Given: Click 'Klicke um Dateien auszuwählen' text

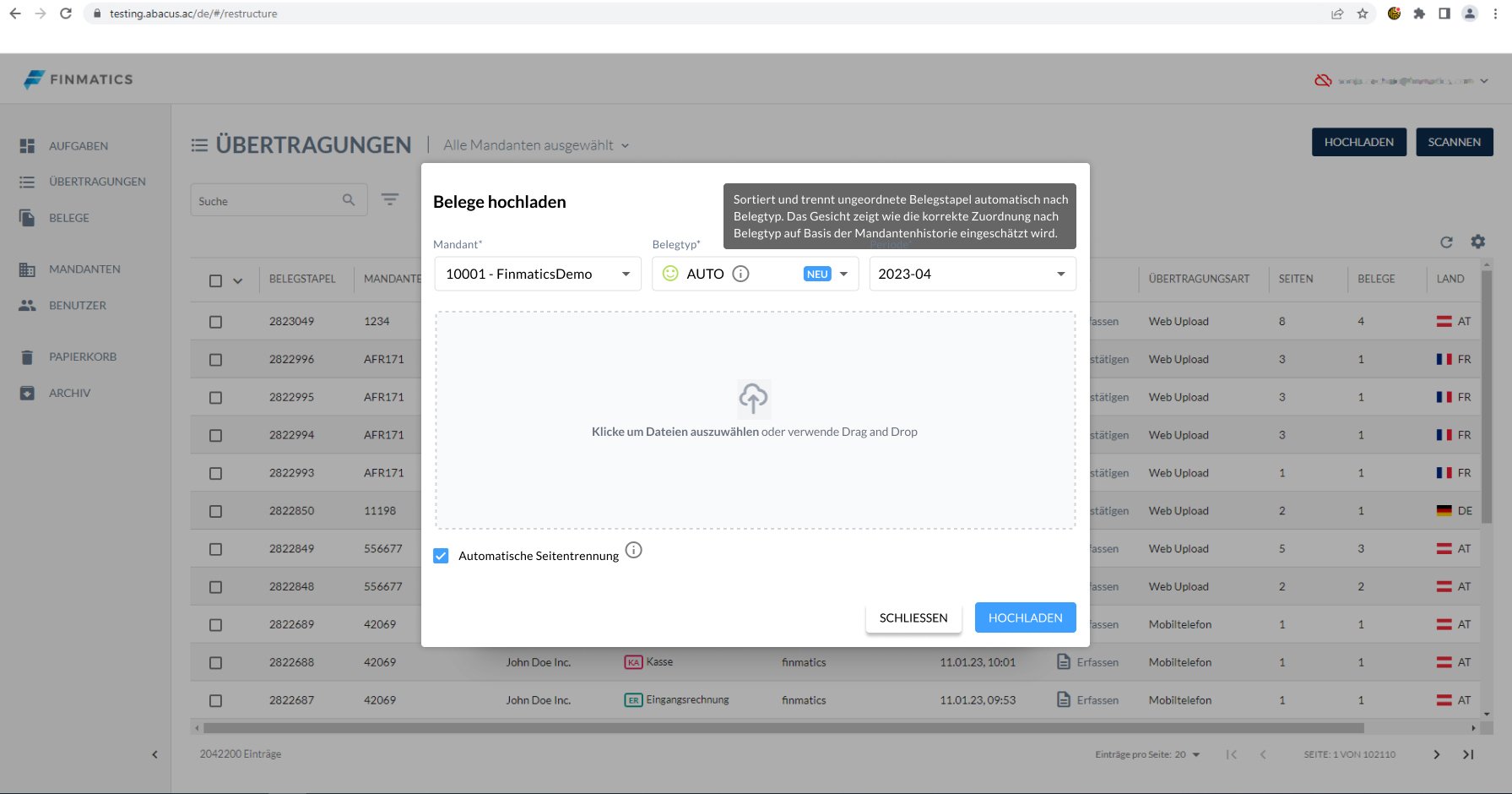Looking at the screenshot, I should [675, 432].
